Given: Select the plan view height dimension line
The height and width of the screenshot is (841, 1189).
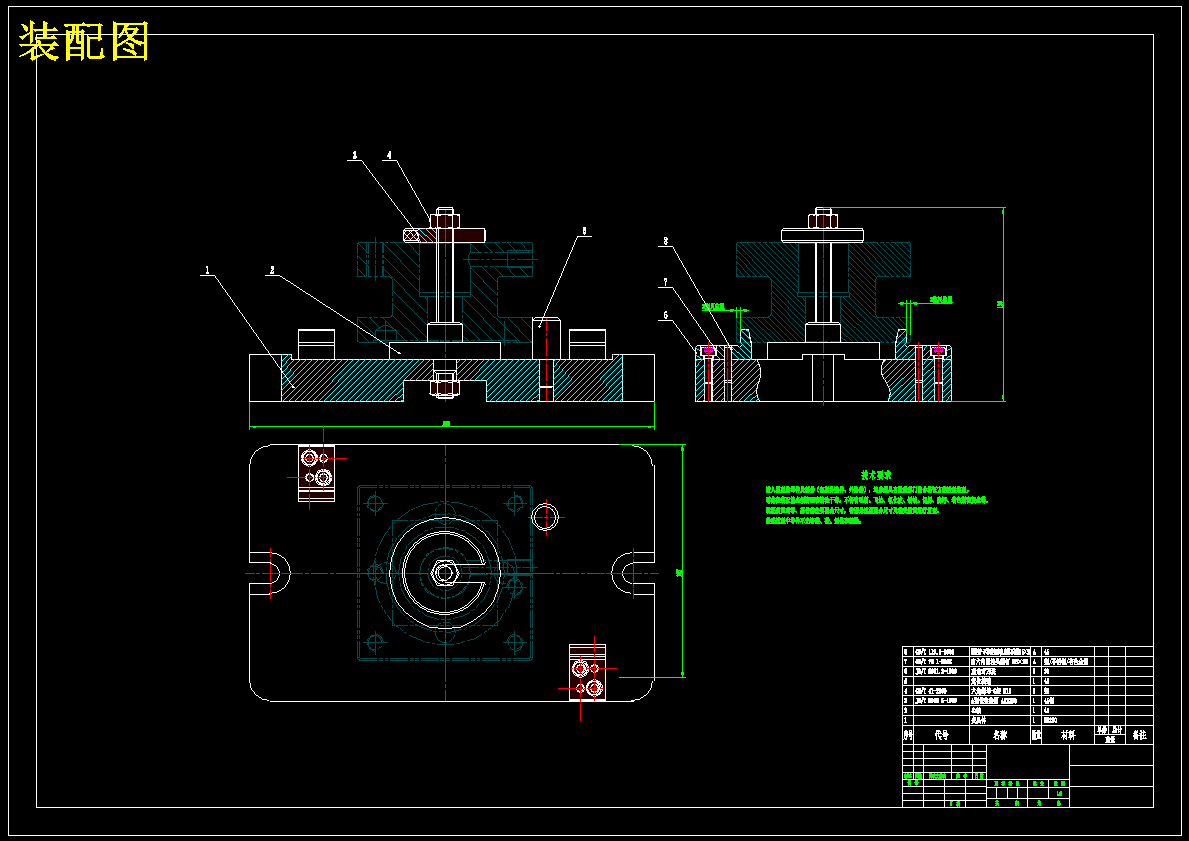Looking at the screenshot, I should [682, 561].
